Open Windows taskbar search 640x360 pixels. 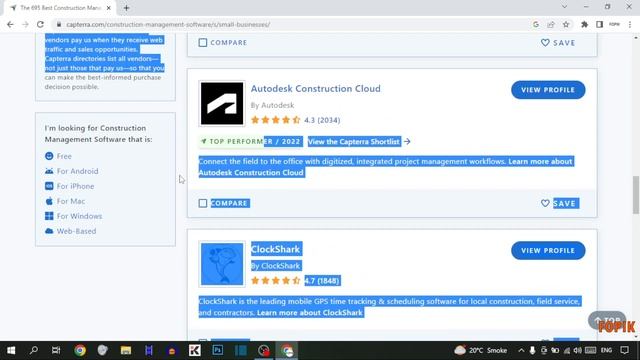(x=34, y=350)
